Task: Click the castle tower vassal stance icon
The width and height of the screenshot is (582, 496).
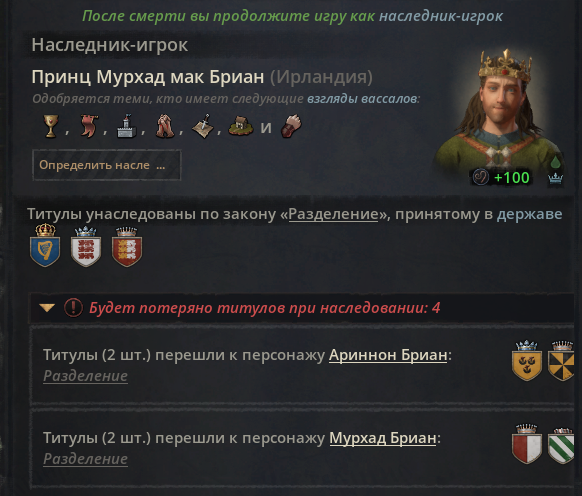Action: click(x=127, y=126)
